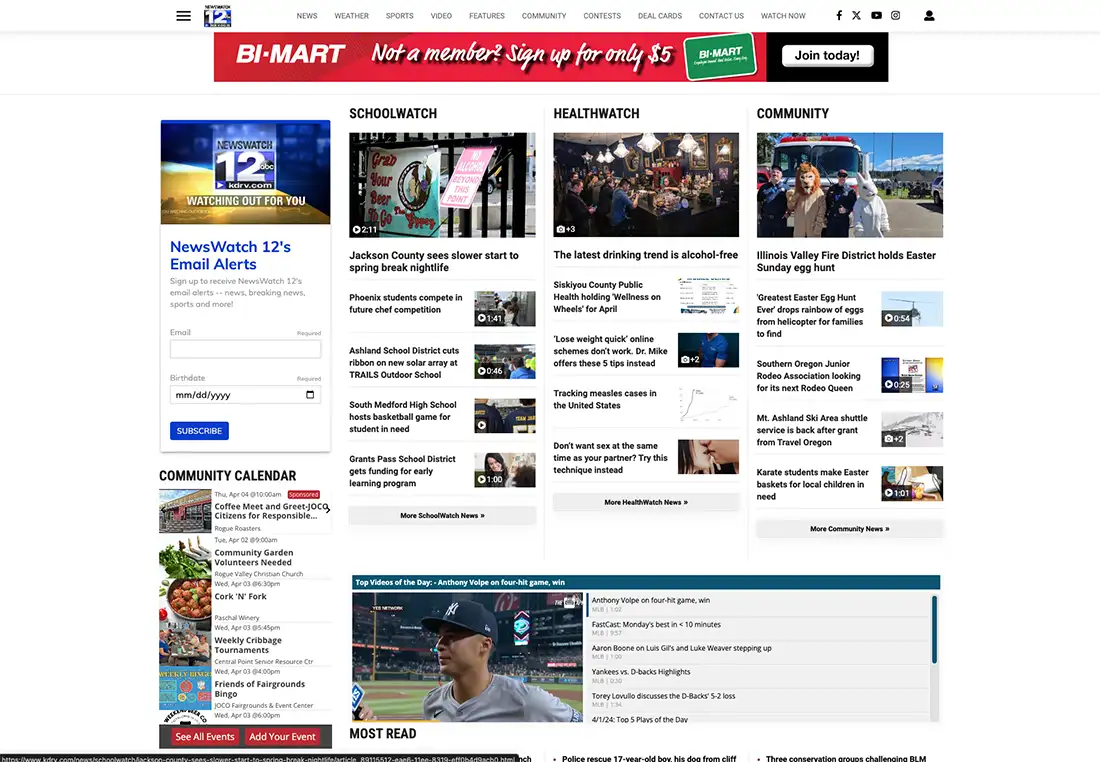The height and width of the screenshot is (762, 1100).
Task: Open the HEALTHWATCH section heading
Action: click(x=596, y=114)
